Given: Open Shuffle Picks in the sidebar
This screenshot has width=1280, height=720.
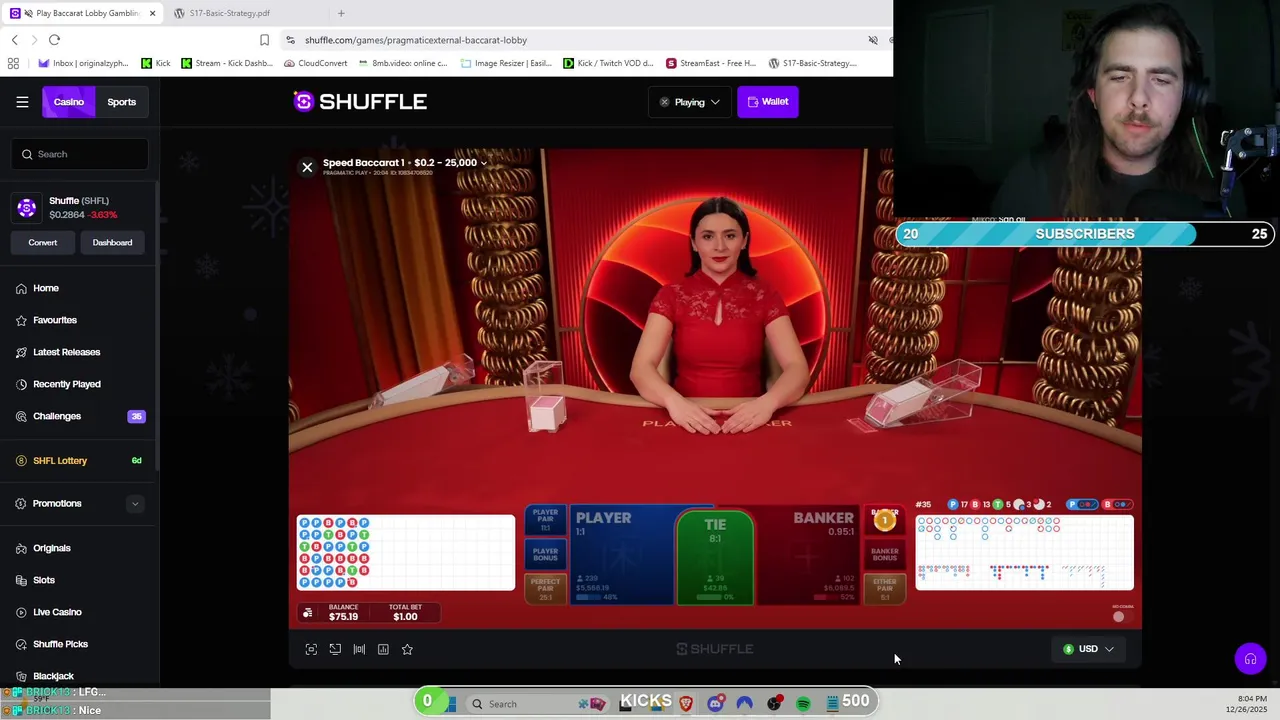Looking at the screenshot, I should coord(60,644).
